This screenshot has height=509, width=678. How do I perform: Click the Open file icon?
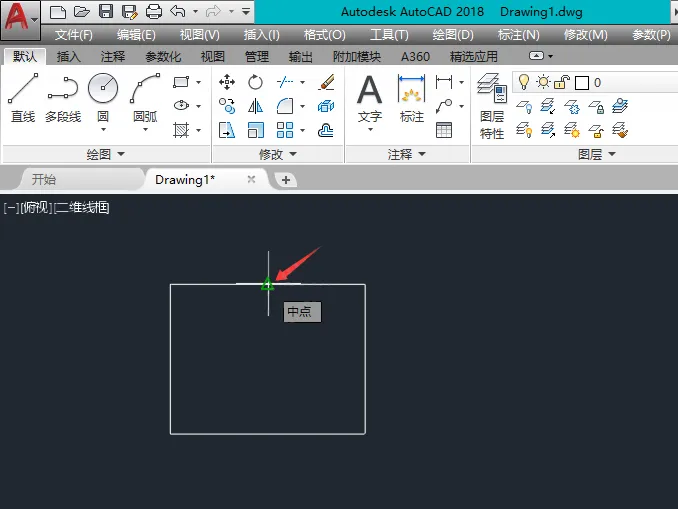click(x=81, y=12)
